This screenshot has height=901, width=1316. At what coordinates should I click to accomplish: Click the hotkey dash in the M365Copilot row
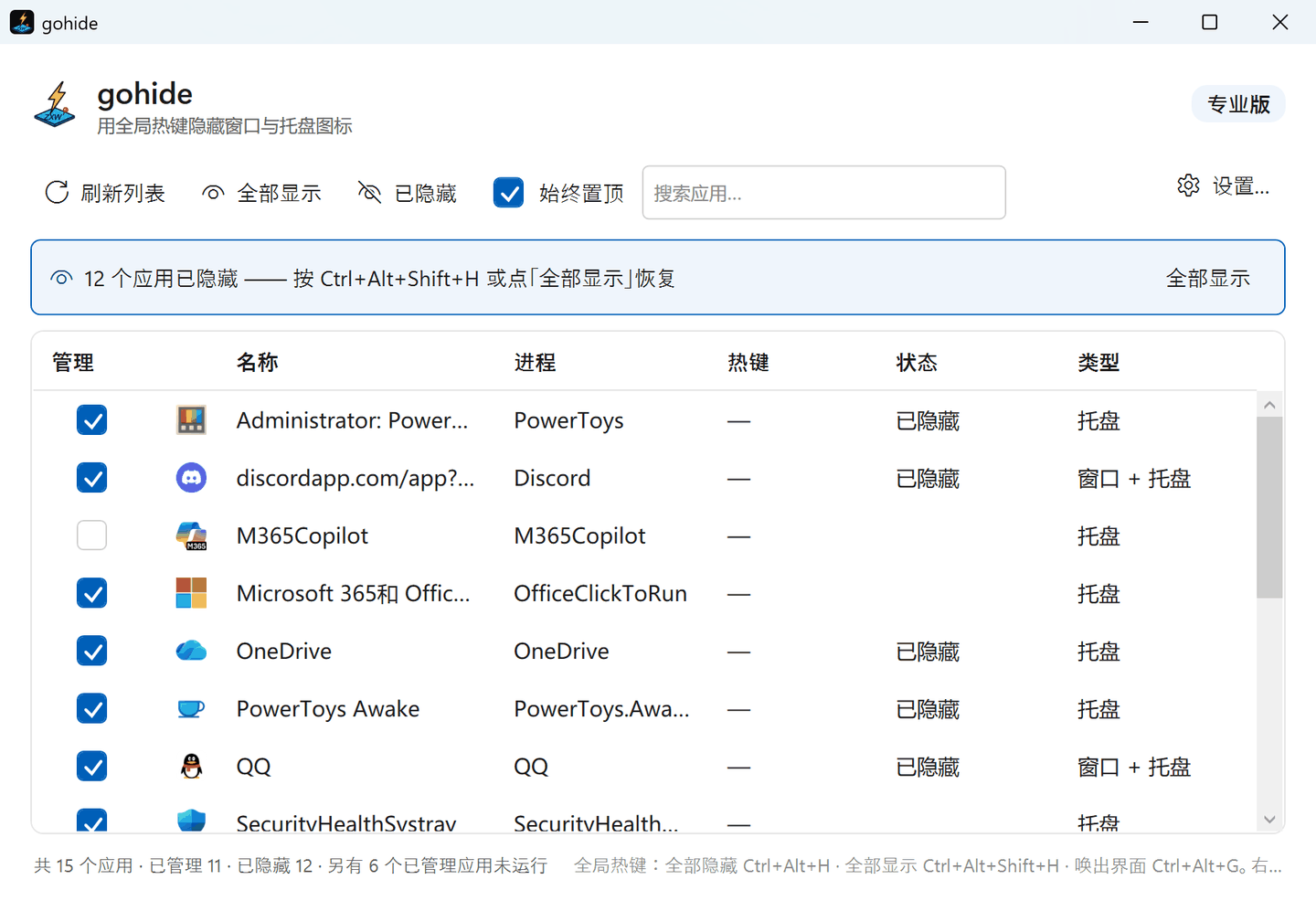[738, 536]
